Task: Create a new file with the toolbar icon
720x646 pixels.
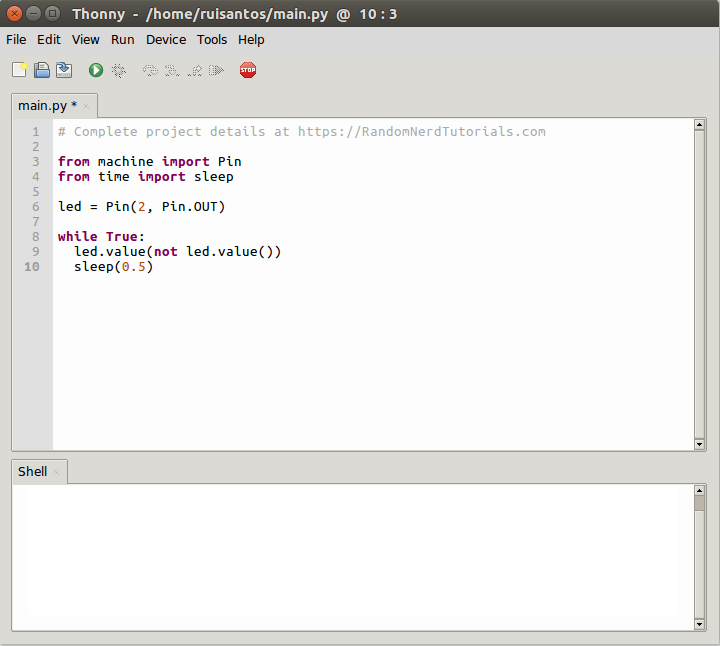Action: [x=19, y=70]
